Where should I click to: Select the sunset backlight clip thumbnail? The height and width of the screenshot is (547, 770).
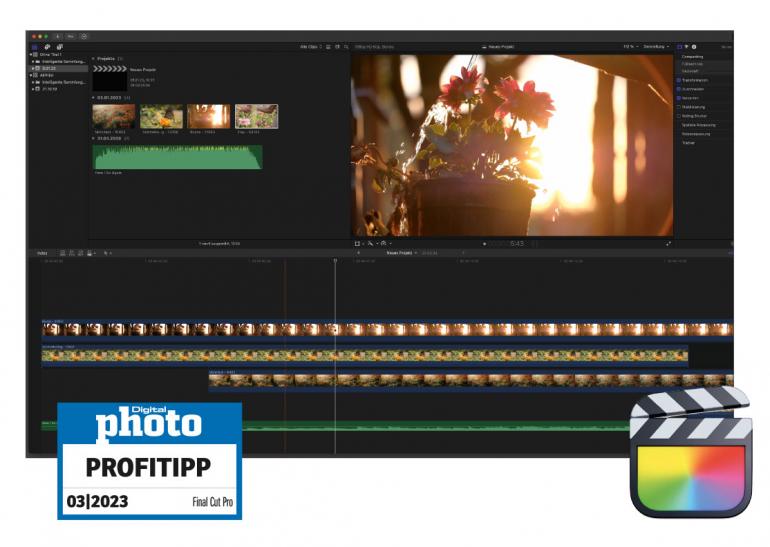coord(209,116)
